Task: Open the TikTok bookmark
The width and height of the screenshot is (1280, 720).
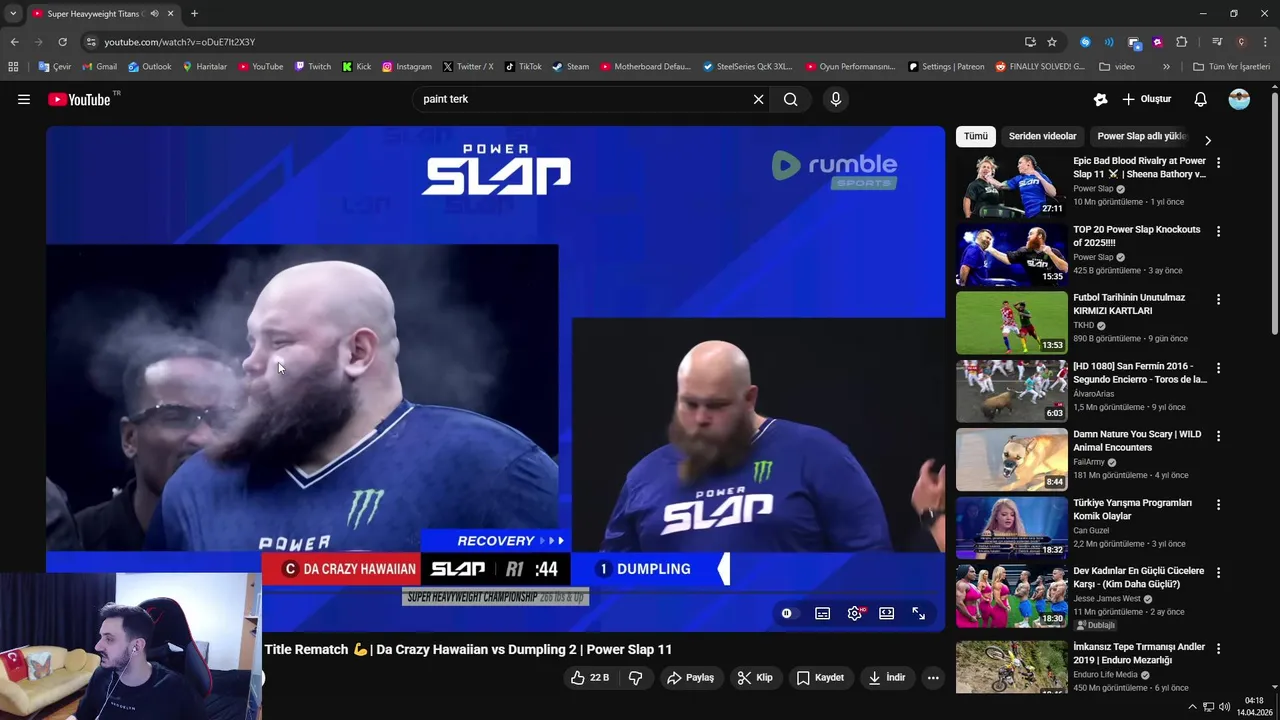Action: tap(523, 67)
